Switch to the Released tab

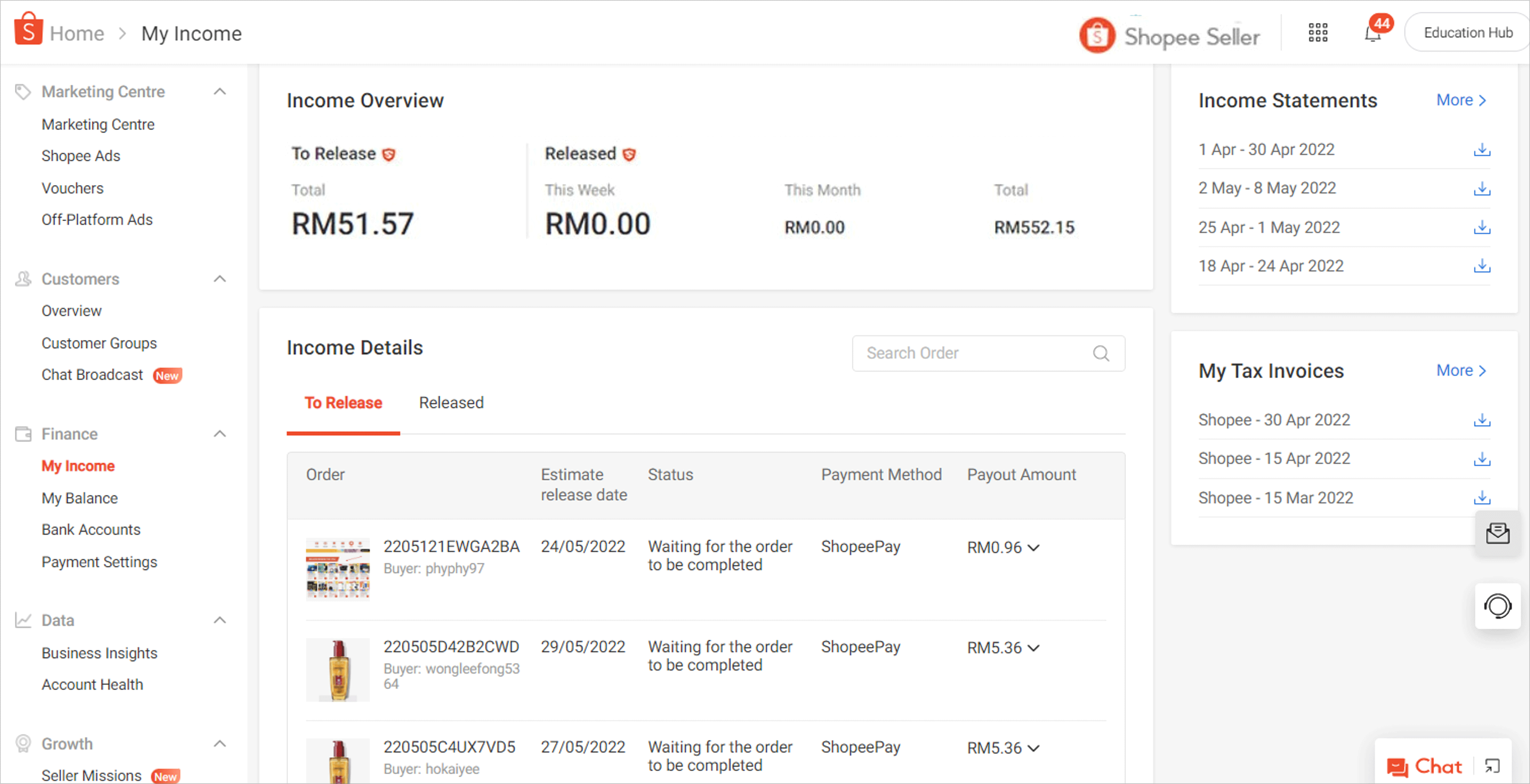pyautogui.click(x=451, y=403)
